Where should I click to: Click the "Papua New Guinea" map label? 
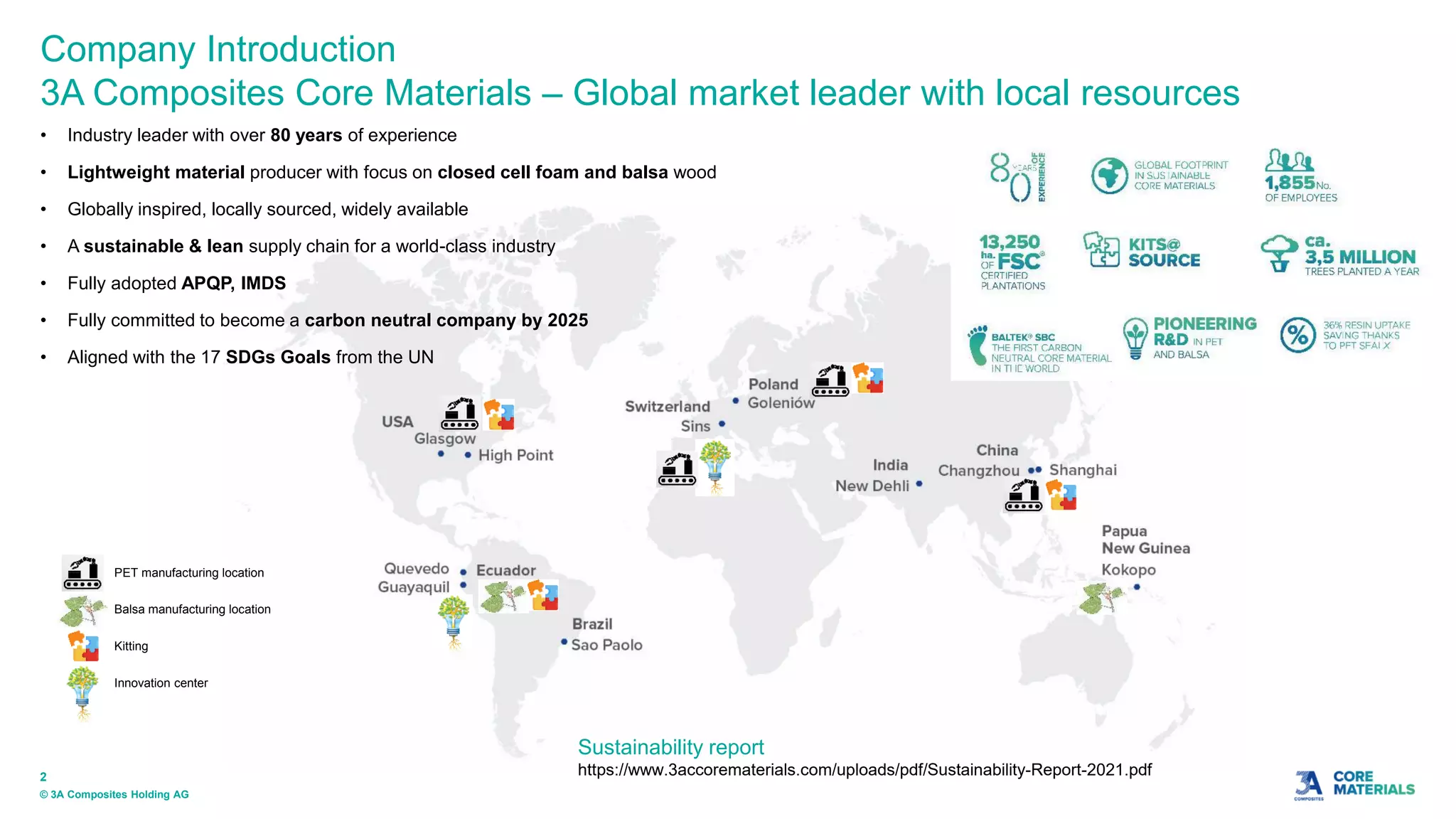pyautogui.click(x=1145, y=540)
